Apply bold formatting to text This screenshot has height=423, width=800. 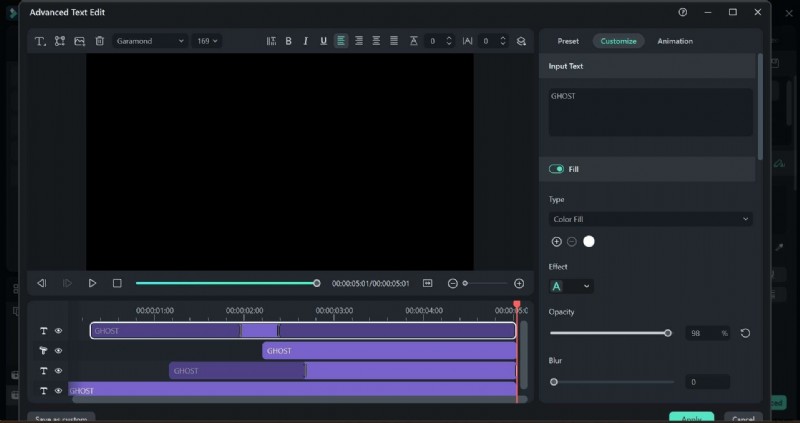pos(289,41)
